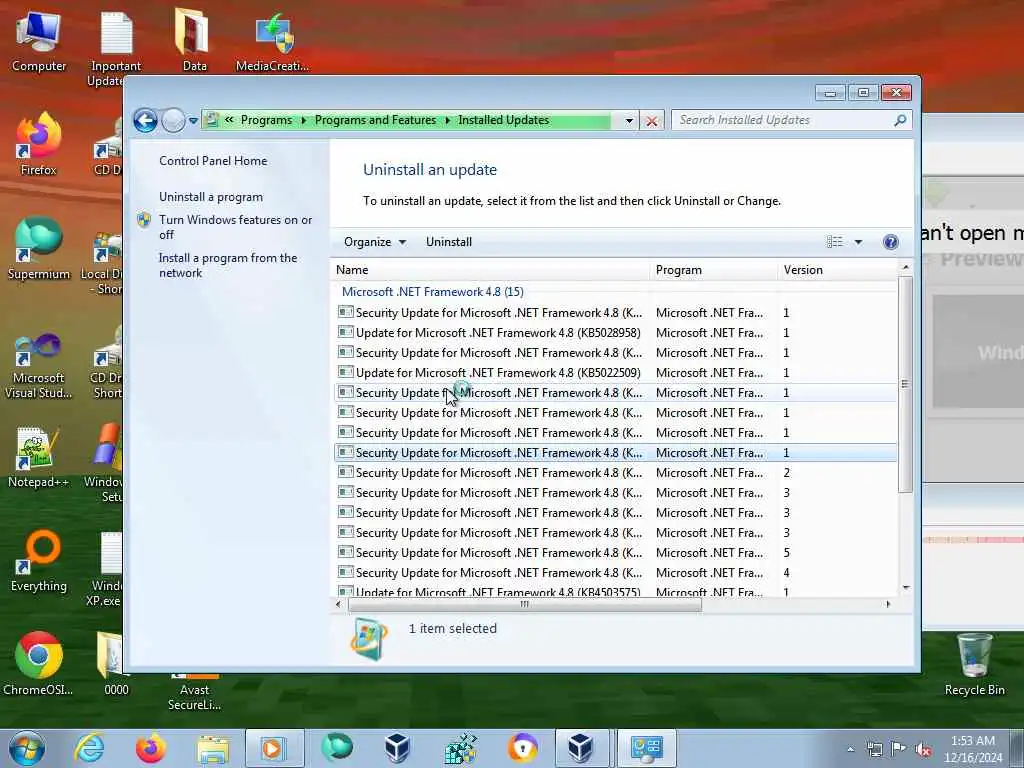The height and width of the screenshot is (768, 1024).
Task: Select the MediaCreati... desktop icon
Action: point(272,42)
